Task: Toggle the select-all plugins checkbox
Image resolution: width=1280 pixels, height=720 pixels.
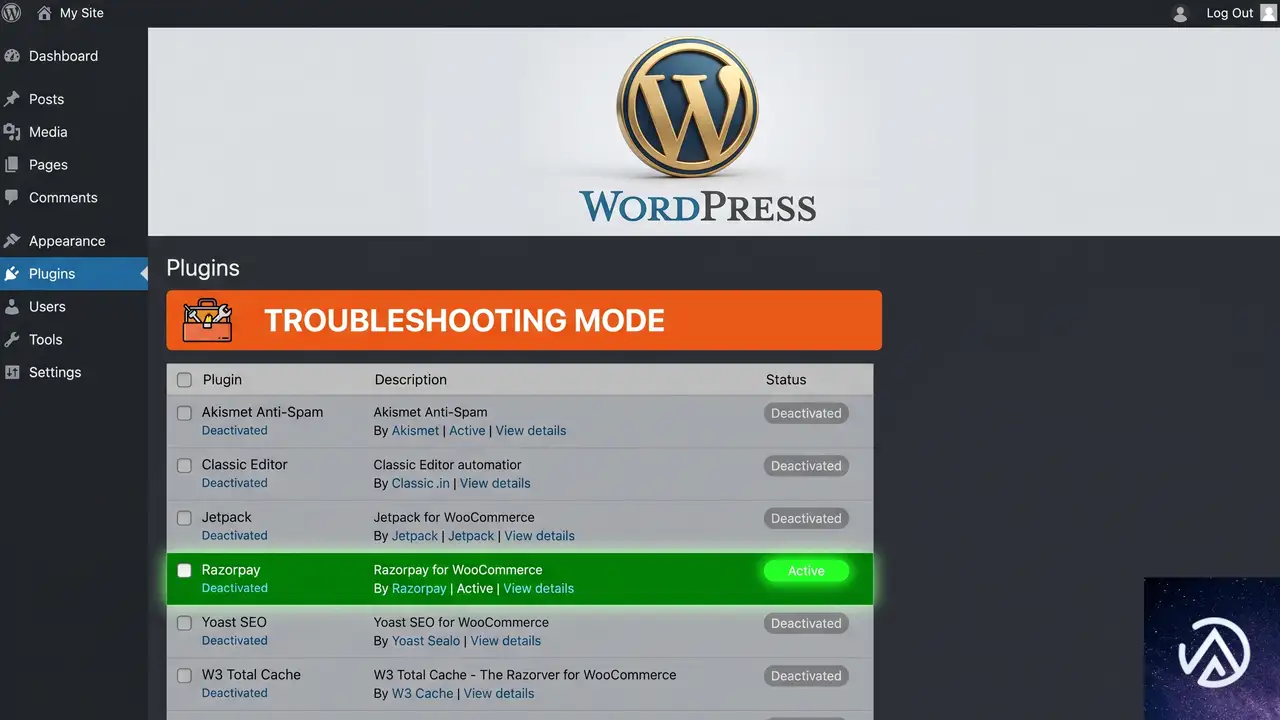Action: tap(184, 380)
